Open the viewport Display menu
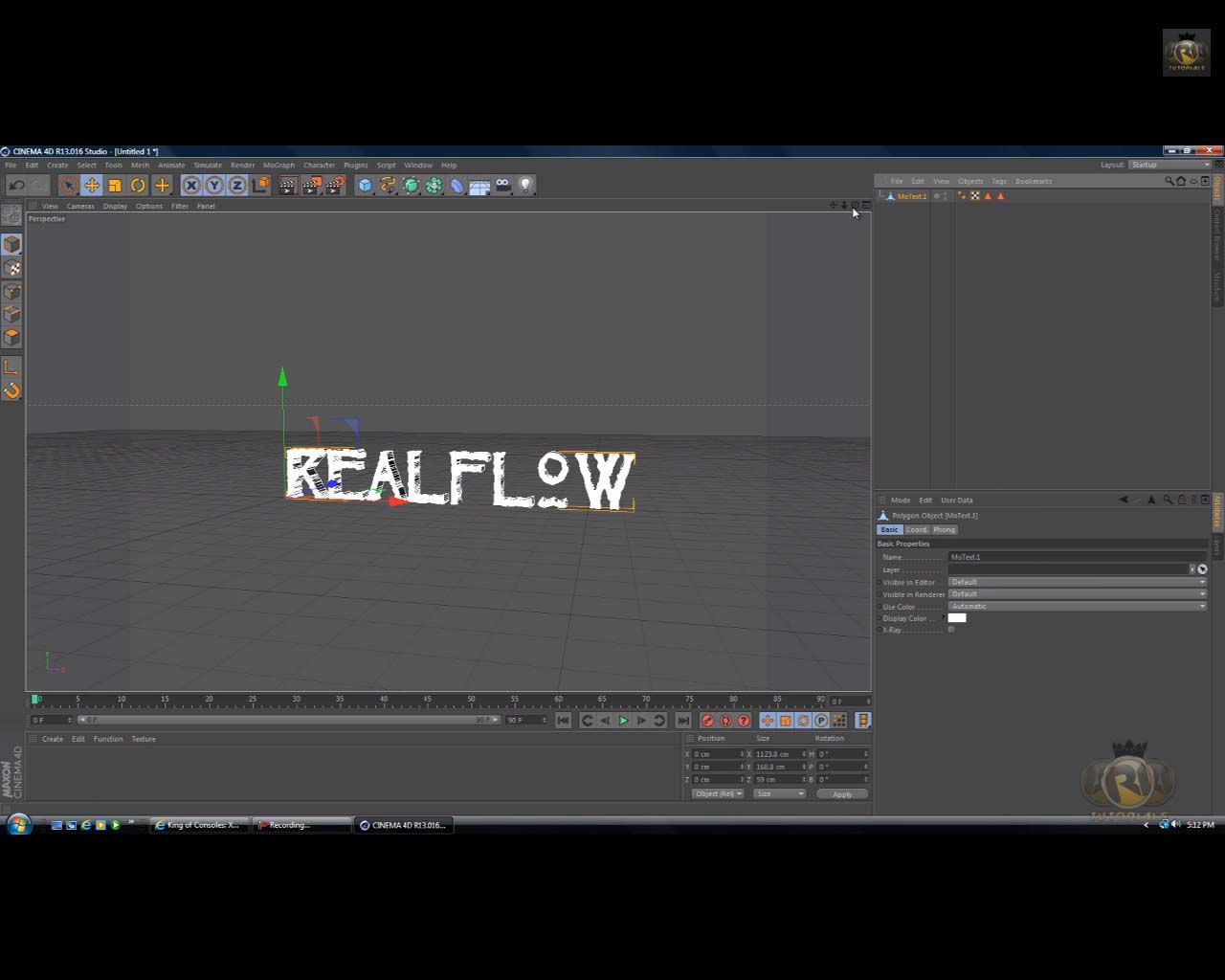This screenshot has width=1225, height=980. [115, 206]
